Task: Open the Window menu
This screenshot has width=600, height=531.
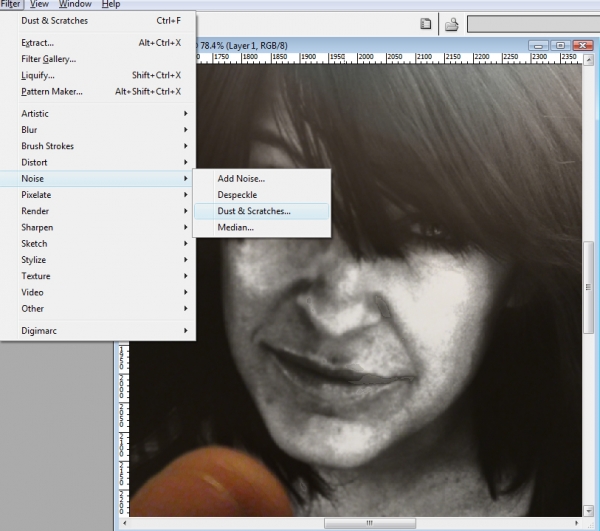Action: point(75,4)
